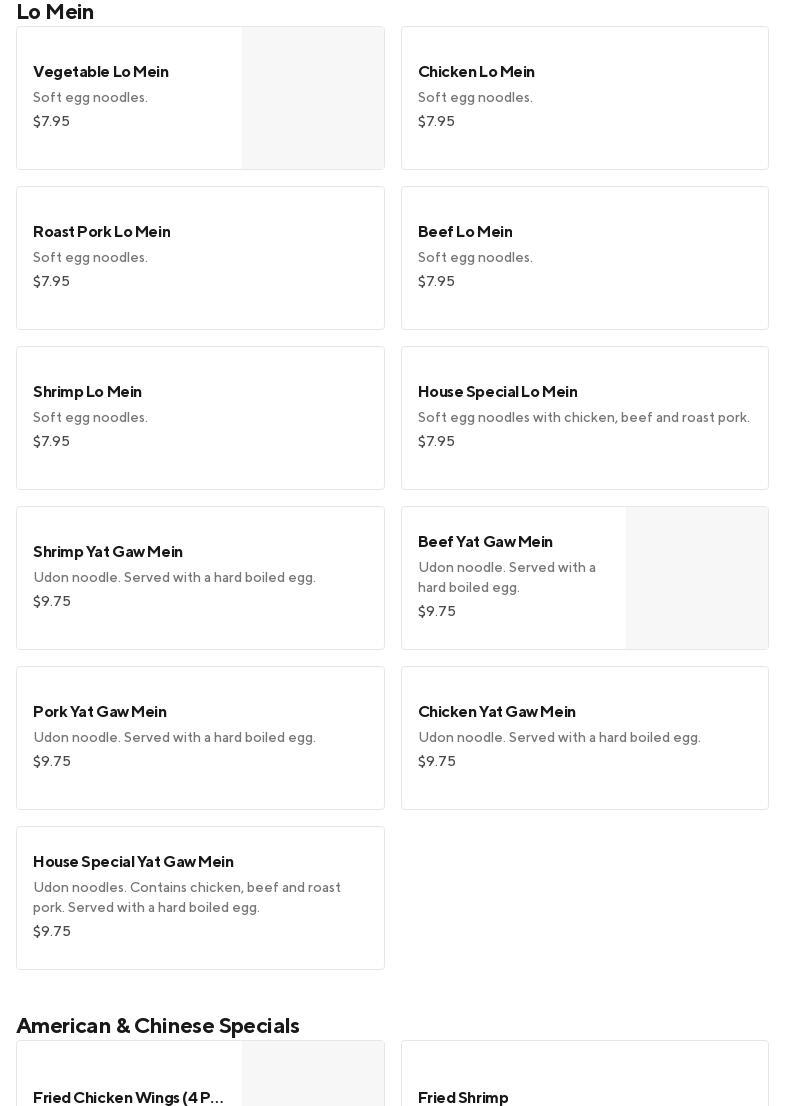Select the Fried Chicken Wings item title
The width and height of the screenshot is (785, 1106).
128,1097
